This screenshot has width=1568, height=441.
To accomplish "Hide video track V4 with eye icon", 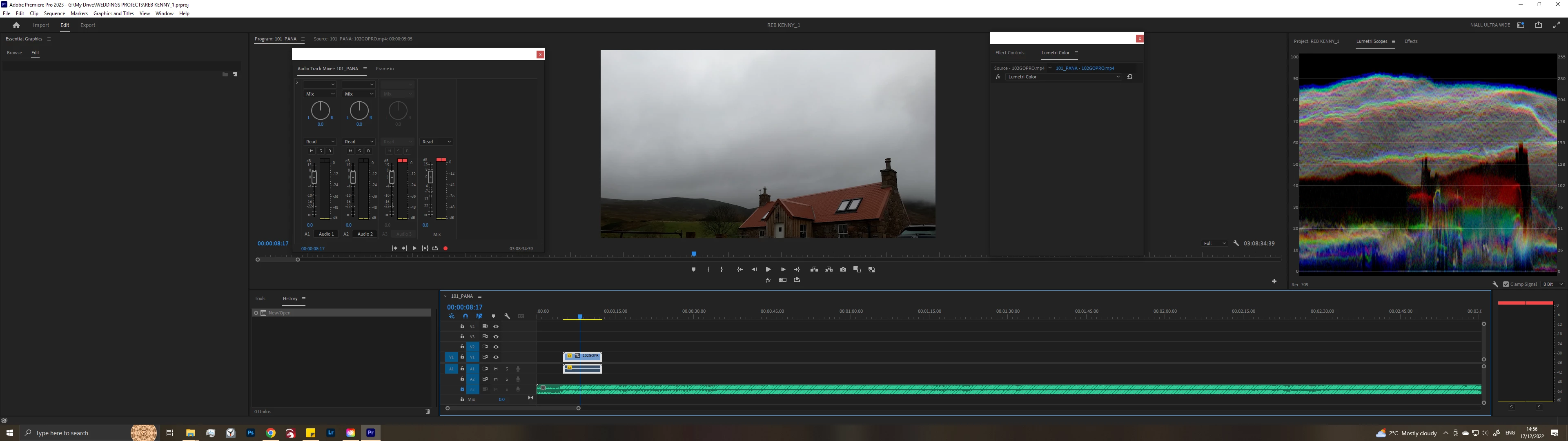I will click(x=495, y=327).
